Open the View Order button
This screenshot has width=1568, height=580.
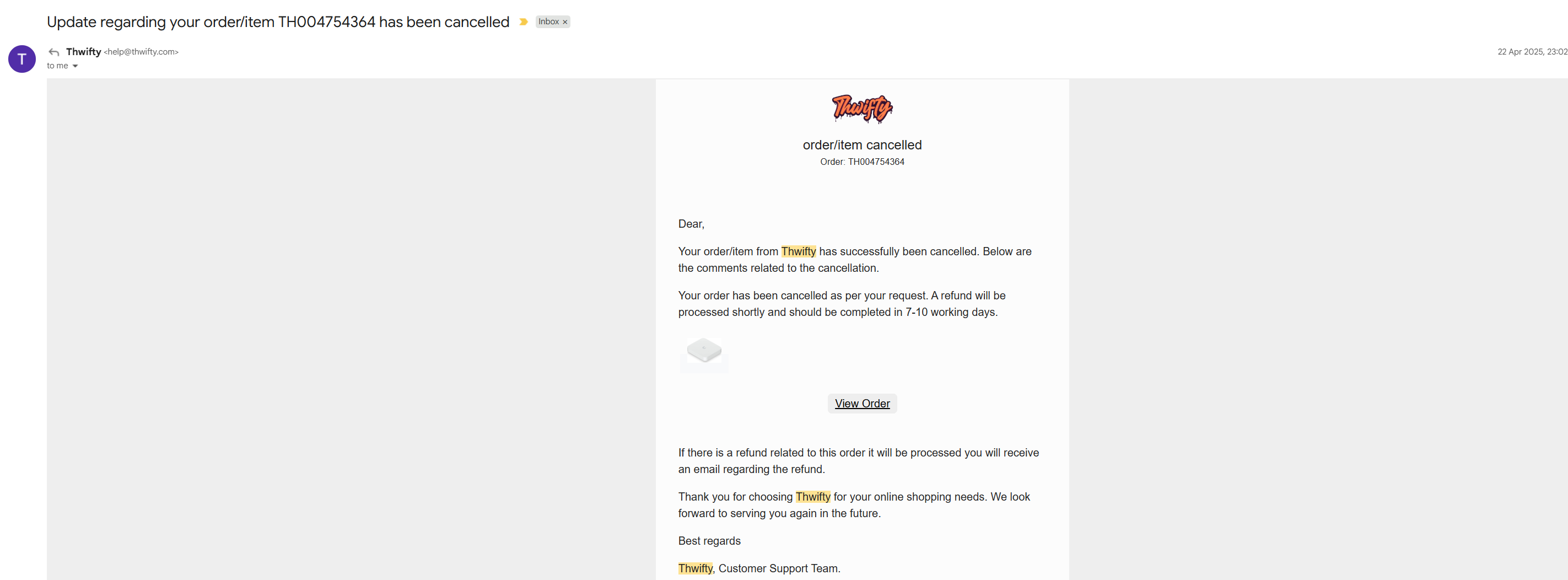pos(861,404)
